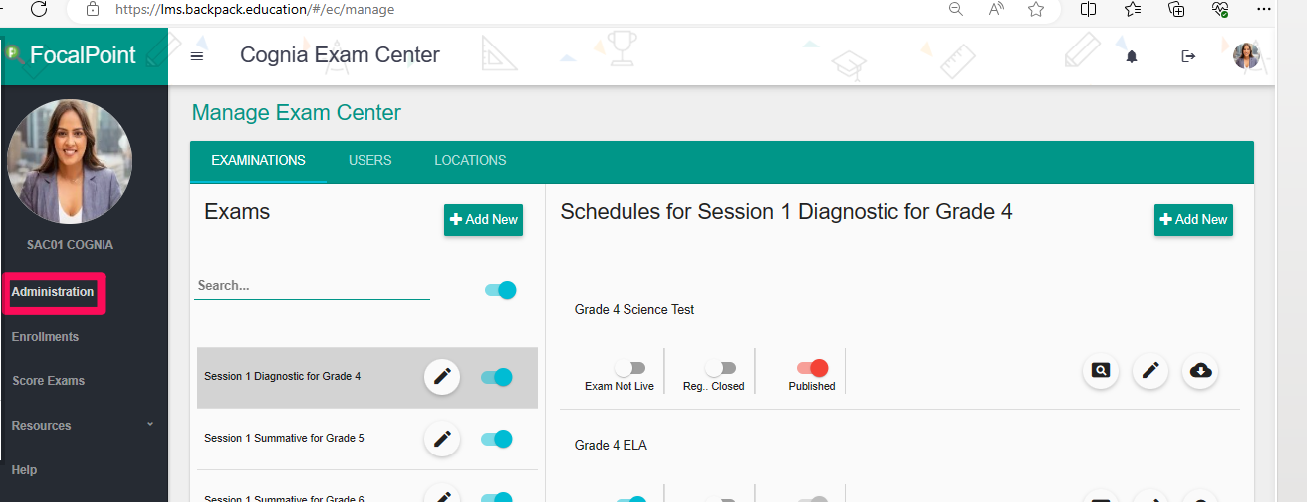Screen dimensions: 1307x502
Task: Add a new exam with Add New
Action: 483,220
